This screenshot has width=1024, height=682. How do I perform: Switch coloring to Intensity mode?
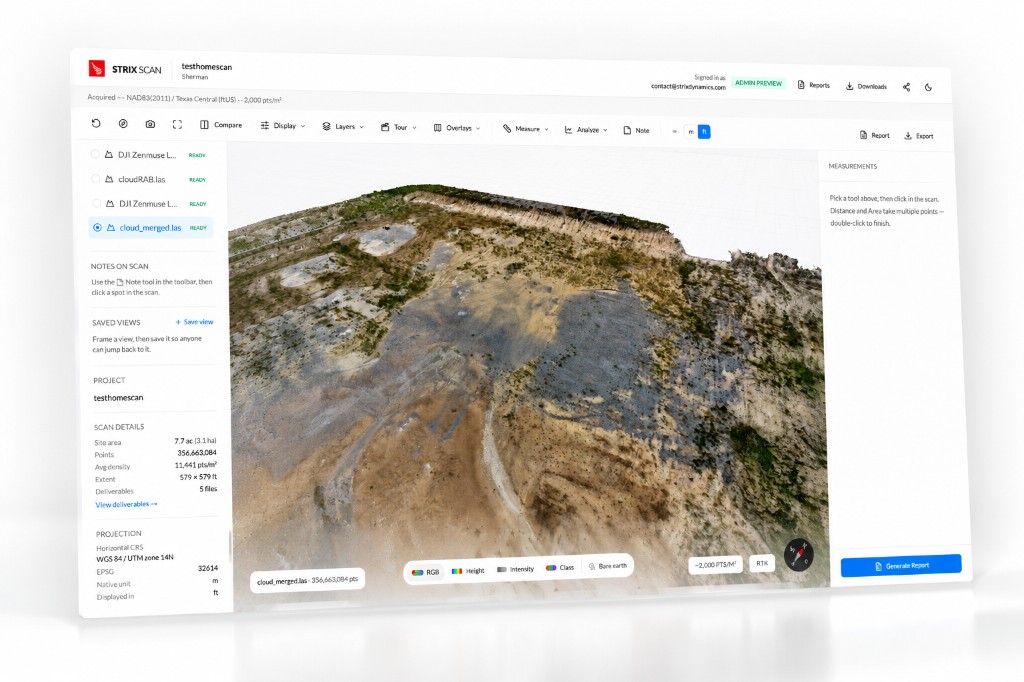pos(515,569)
